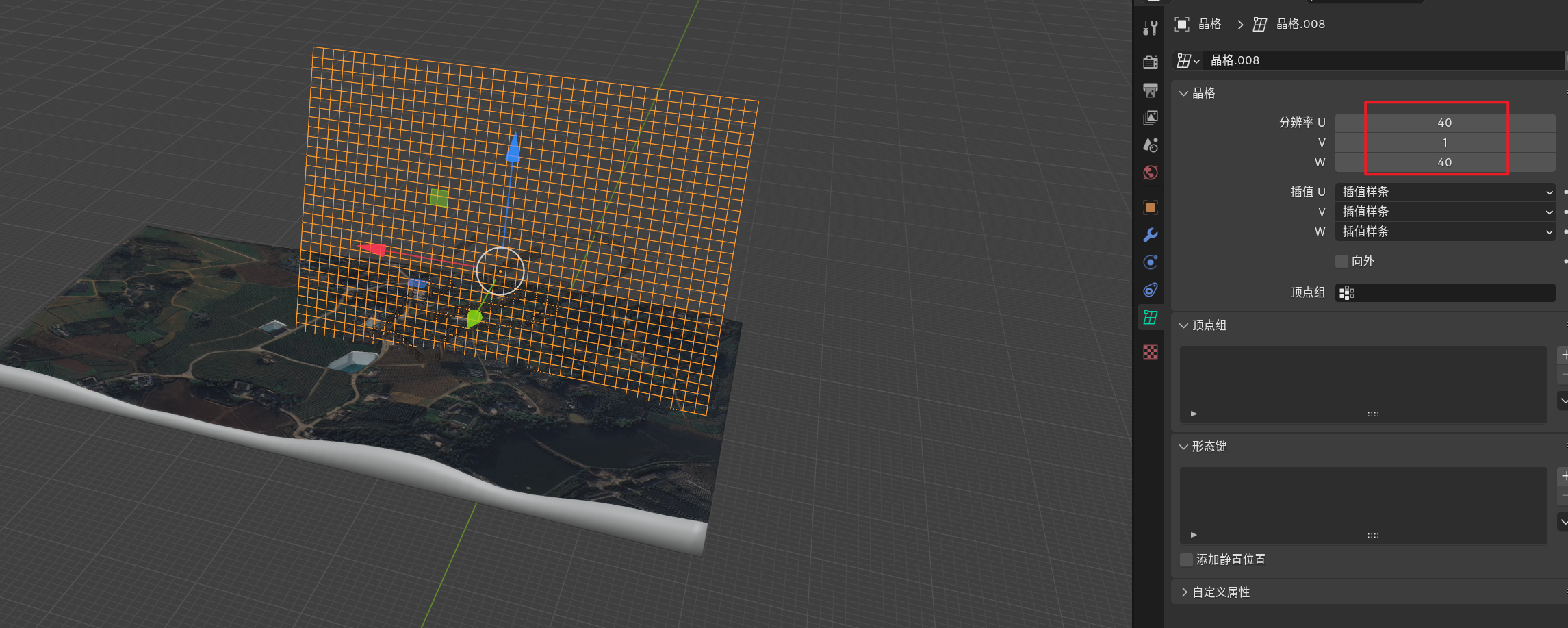Open the Modifier Properties wrench tab
The width and height of the screenshot is (1568, 628).
(x=1150, y=234)
